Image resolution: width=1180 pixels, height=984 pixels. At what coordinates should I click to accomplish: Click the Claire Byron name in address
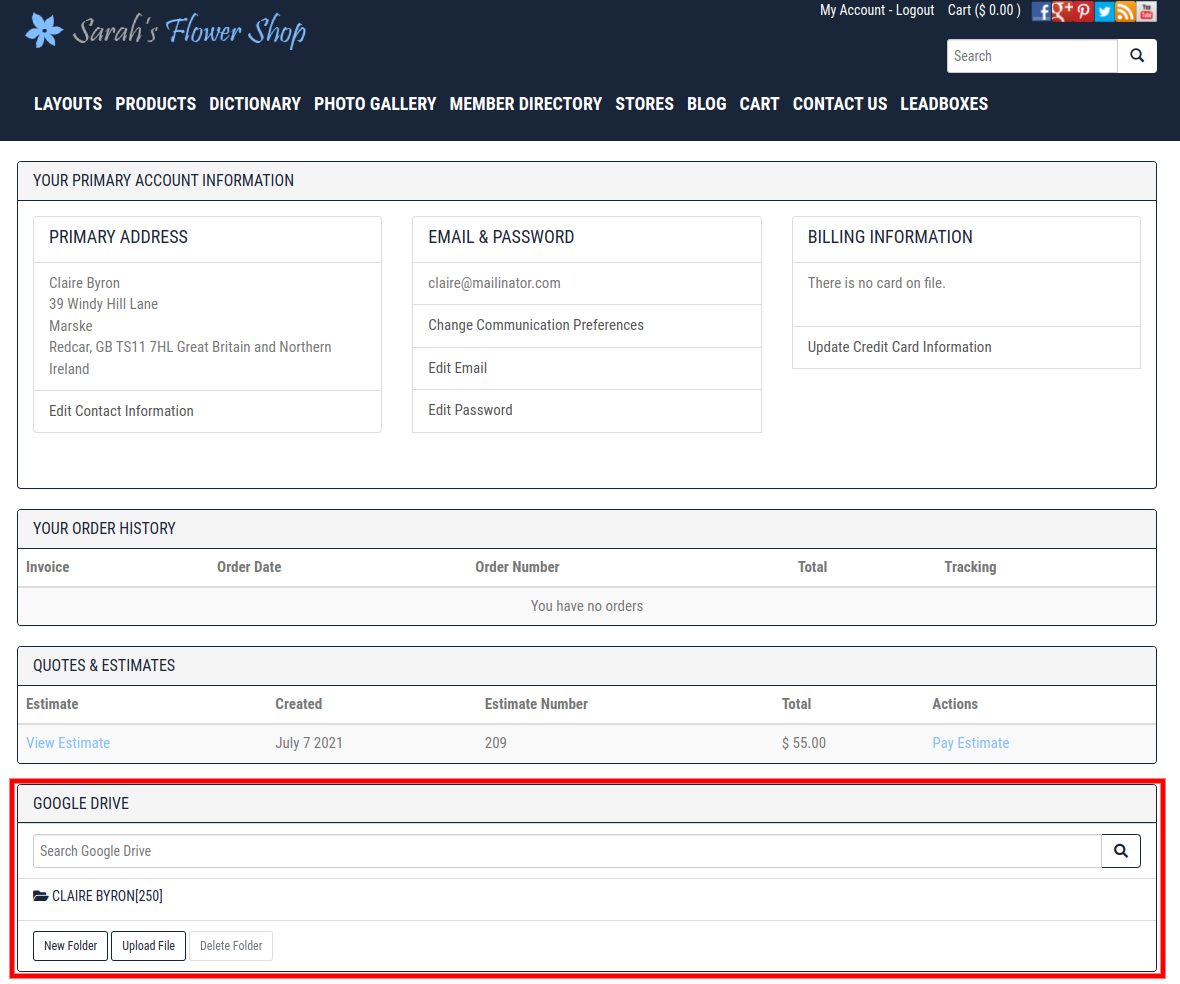coord(84,283)
